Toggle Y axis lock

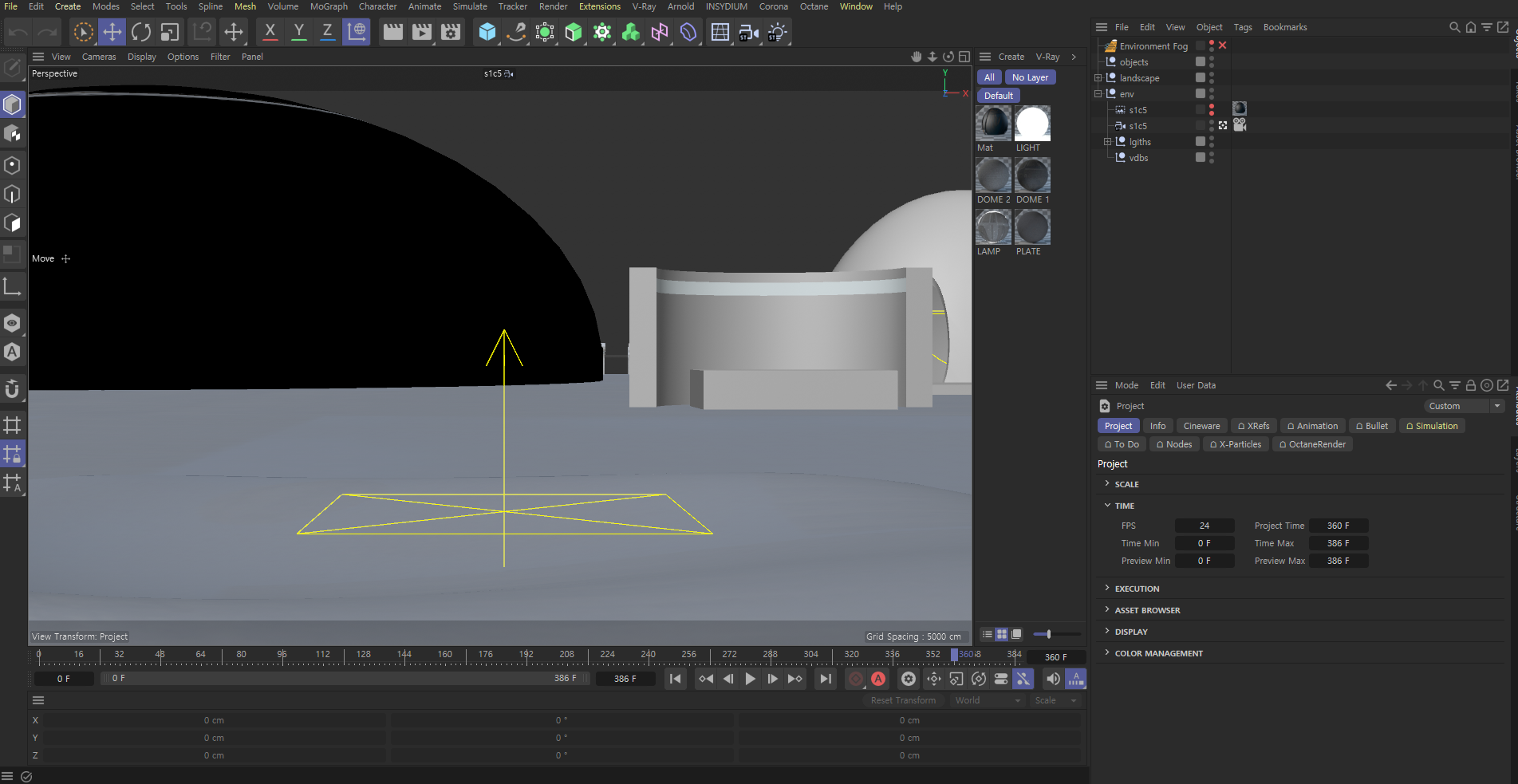tap(298, 32)
